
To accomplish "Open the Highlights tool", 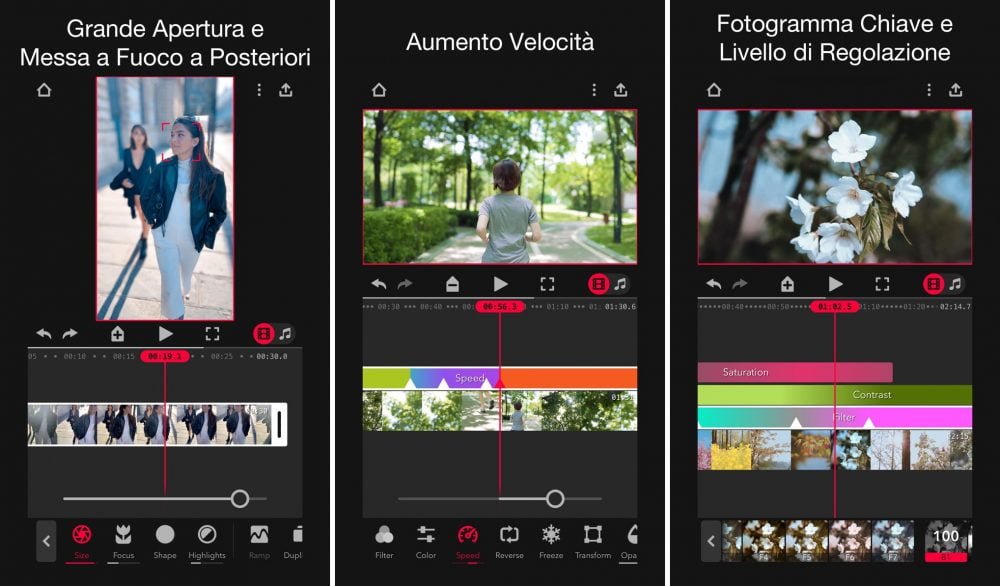I will coord(207,539).
